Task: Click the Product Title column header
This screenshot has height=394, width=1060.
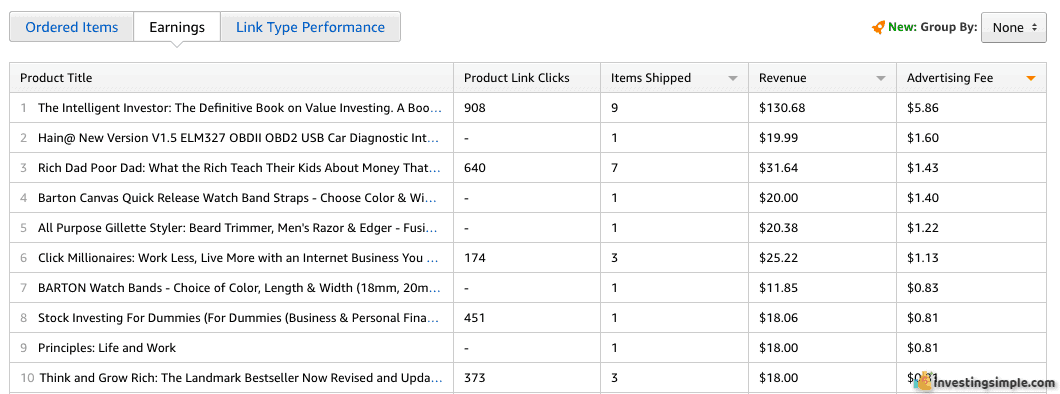Action: click(x=56, y=78)
